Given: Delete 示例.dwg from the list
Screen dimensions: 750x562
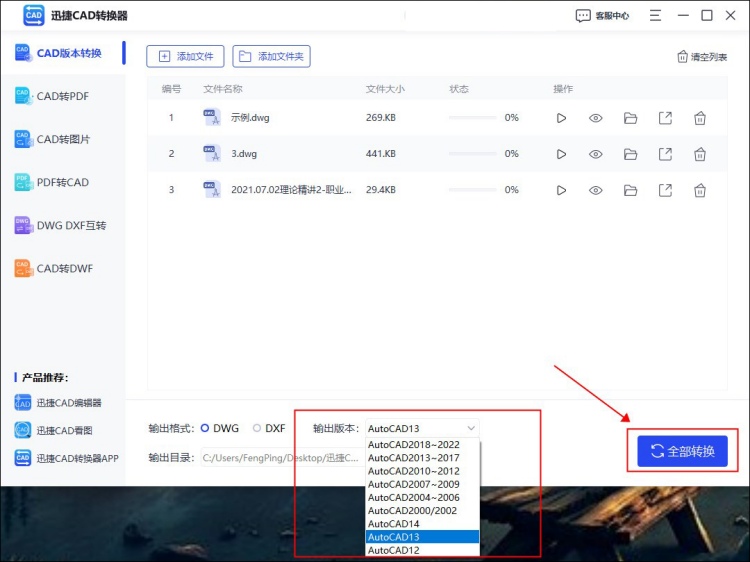Looking at the screenshot, I should 700,118.
